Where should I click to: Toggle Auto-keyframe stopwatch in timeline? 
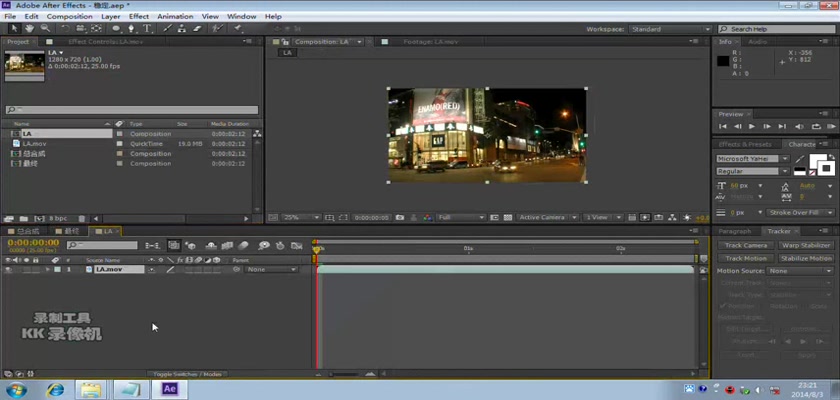280,245
